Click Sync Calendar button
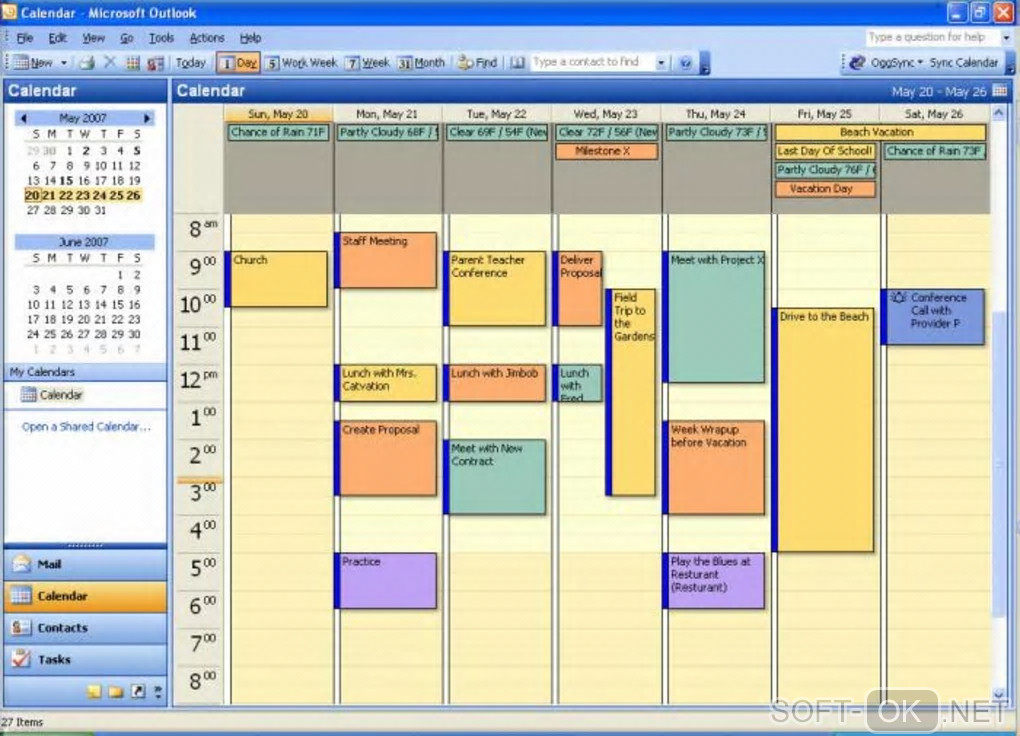 [x=963, y=62]
